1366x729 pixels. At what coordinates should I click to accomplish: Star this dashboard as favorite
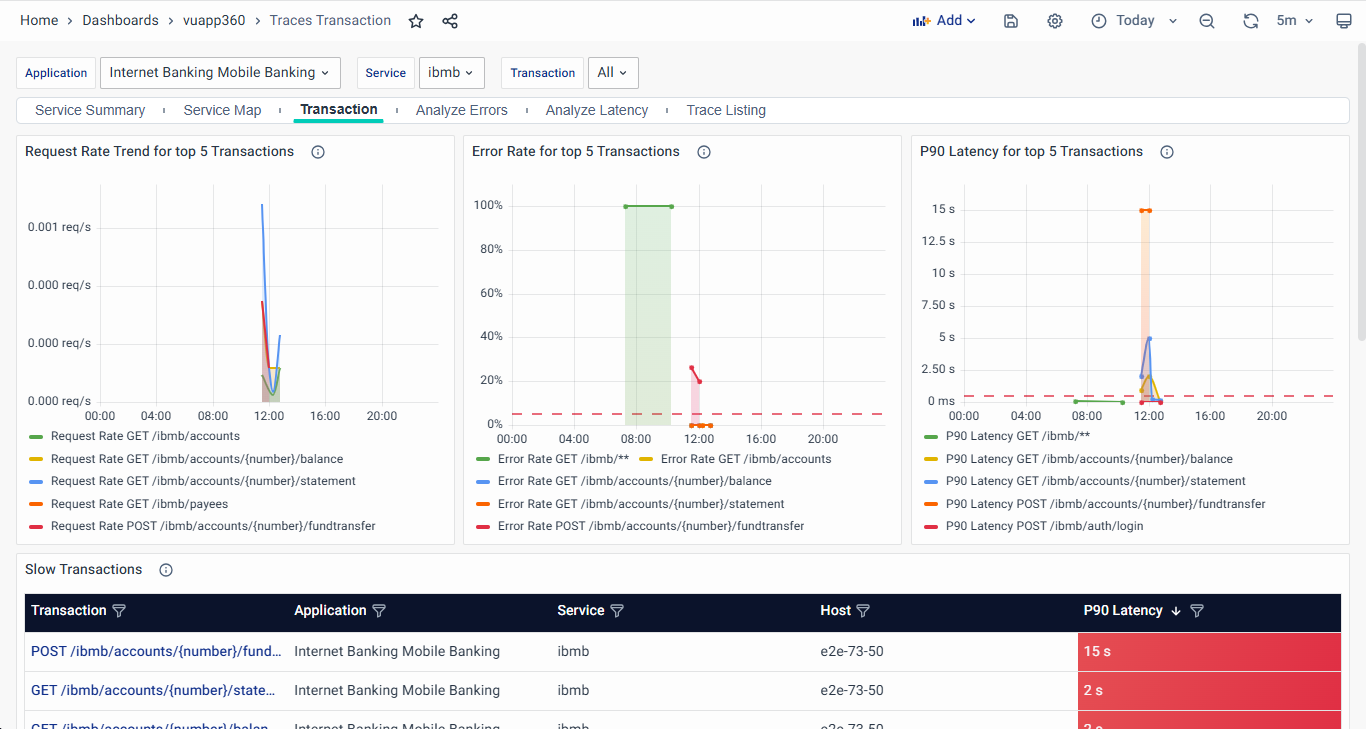[x=416, y=21]
